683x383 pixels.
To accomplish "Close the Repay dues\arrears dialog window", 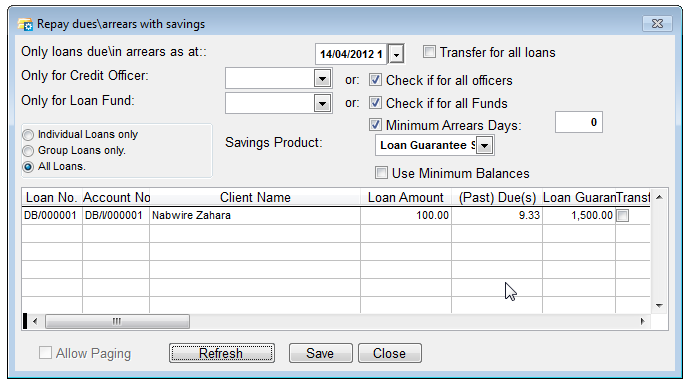I will pyautogui.click(x=657, y=24).
